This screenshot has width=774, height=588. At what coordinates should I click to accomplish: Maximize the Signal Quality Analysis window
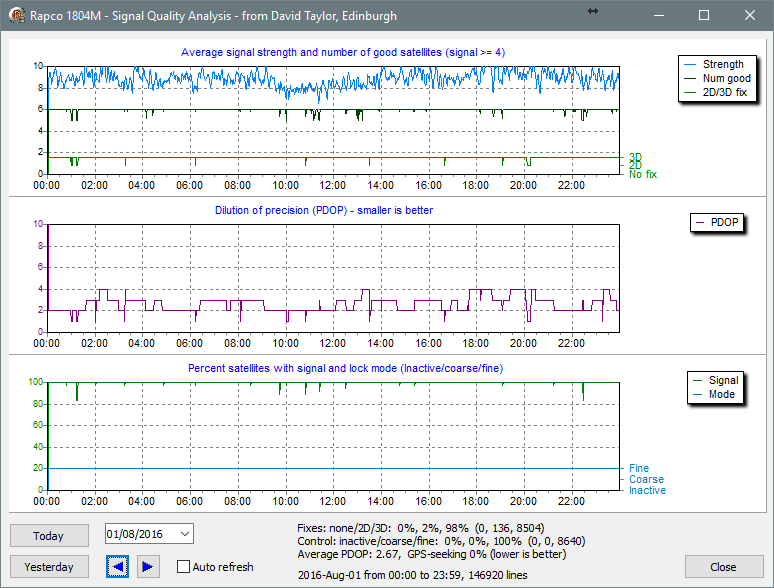[704, 15]
